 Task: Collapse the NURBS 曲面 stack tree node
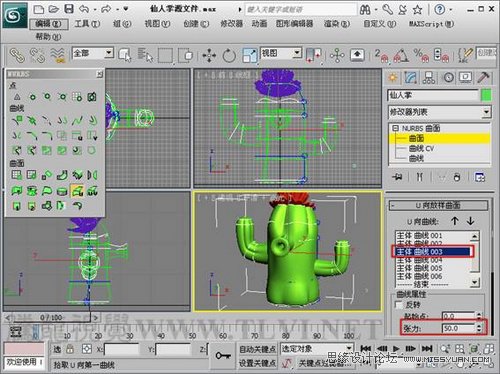point(395,128)
